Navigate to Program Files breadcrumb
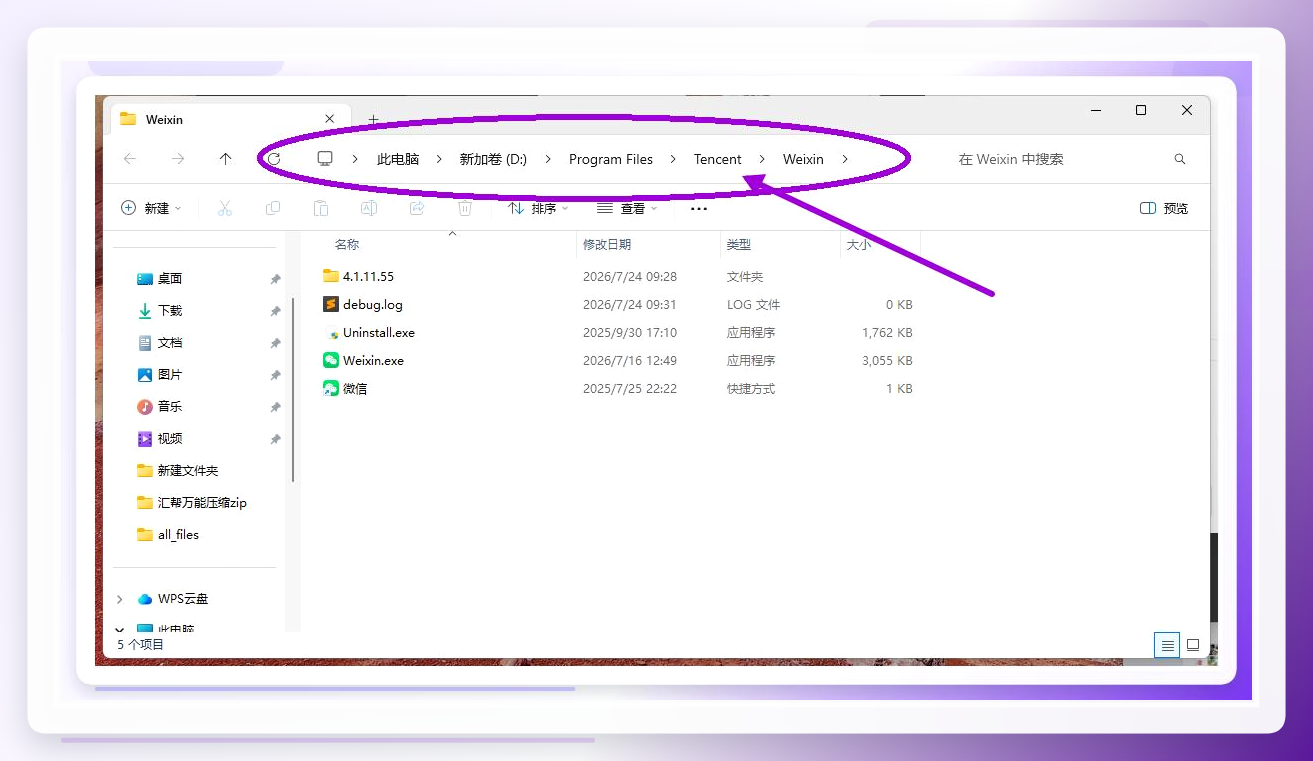The height and width of the screenshot is (761, 1313). point(611,159)
